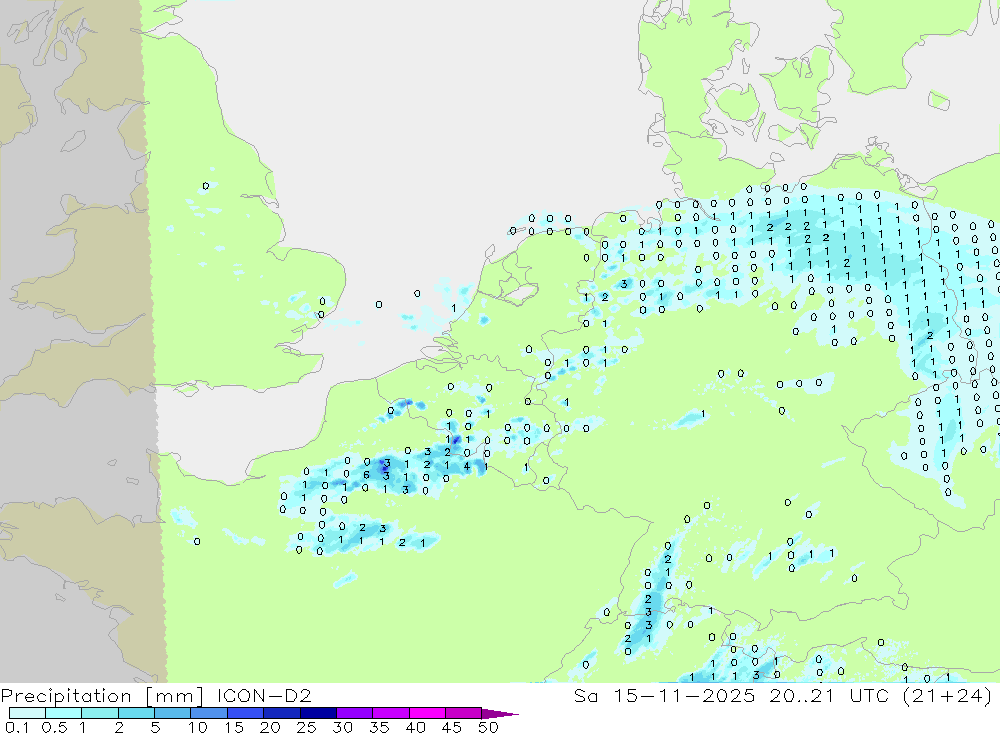Click the '(21+24)' forecast run label
Viewport: 1000px width, 733px height.
(946, 696)
